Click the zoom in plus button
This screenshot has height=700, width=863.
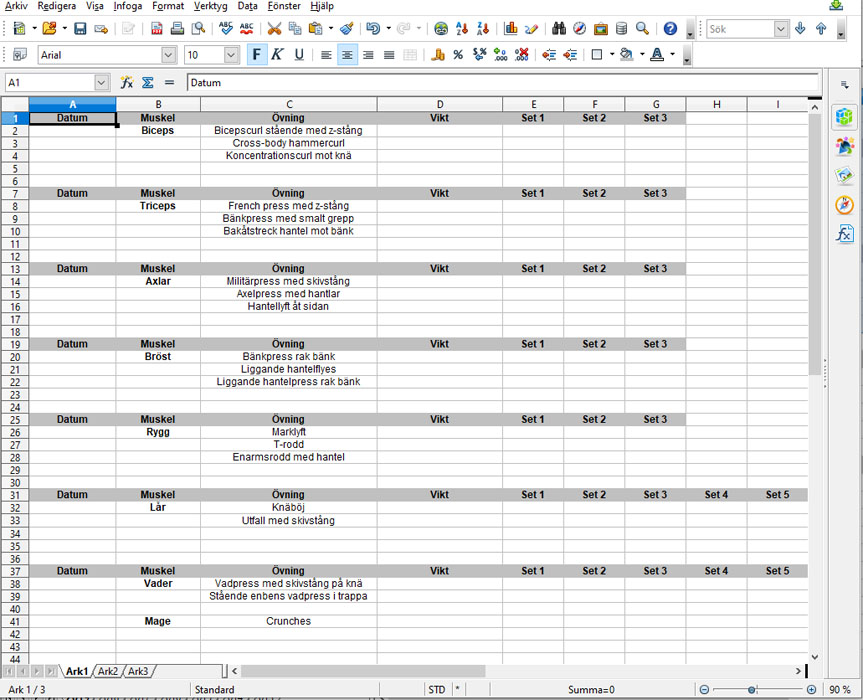pos(811,690)
